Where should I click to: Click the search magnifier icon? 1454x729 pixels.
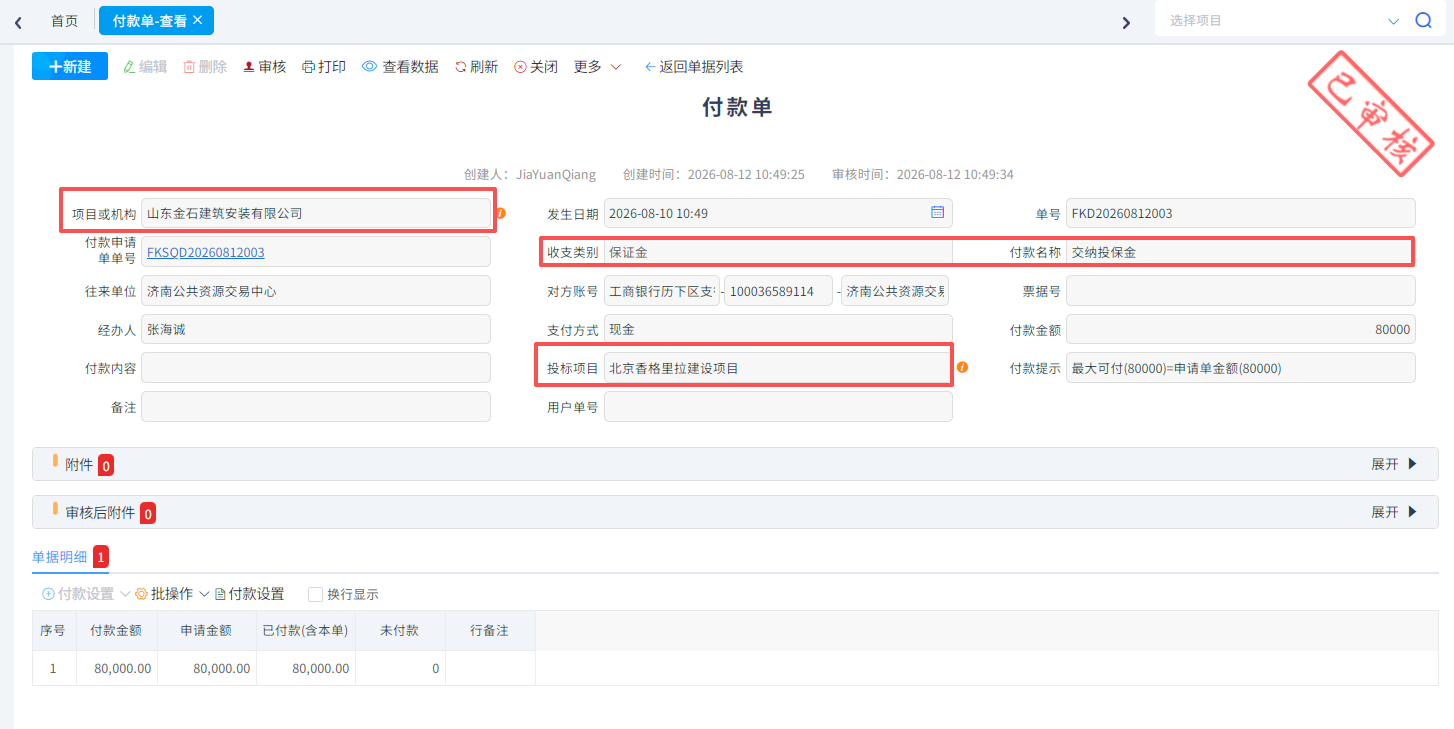[1423, 20]
